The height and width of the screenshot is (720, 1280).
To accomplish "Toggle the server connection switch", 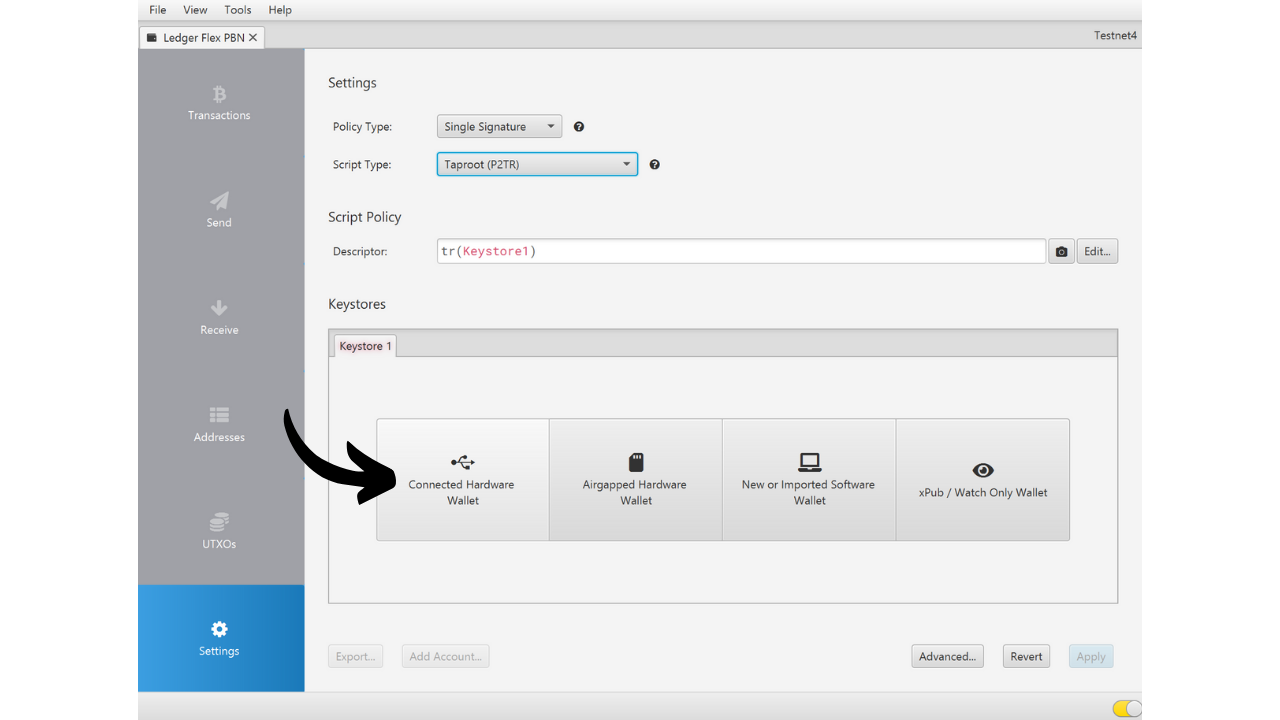I will point(1126,708).
